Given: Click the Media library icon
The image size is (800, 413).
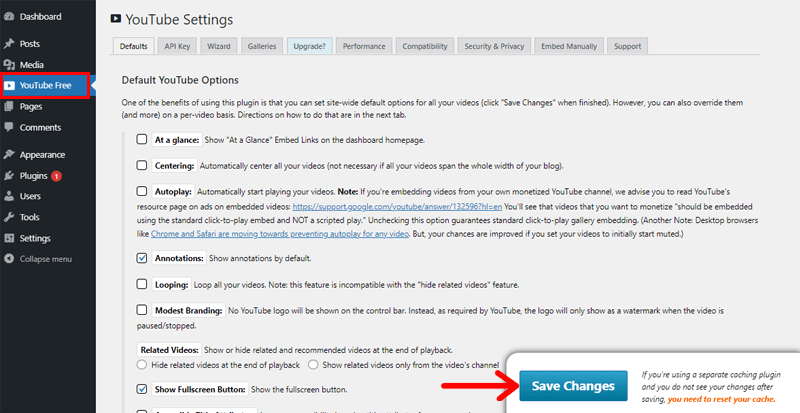Looking at the screenshot, I should tap(9, 65).
